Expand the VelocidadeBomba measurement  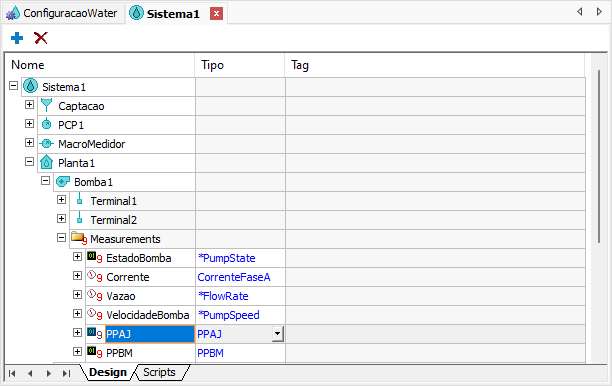pos(77,313)
